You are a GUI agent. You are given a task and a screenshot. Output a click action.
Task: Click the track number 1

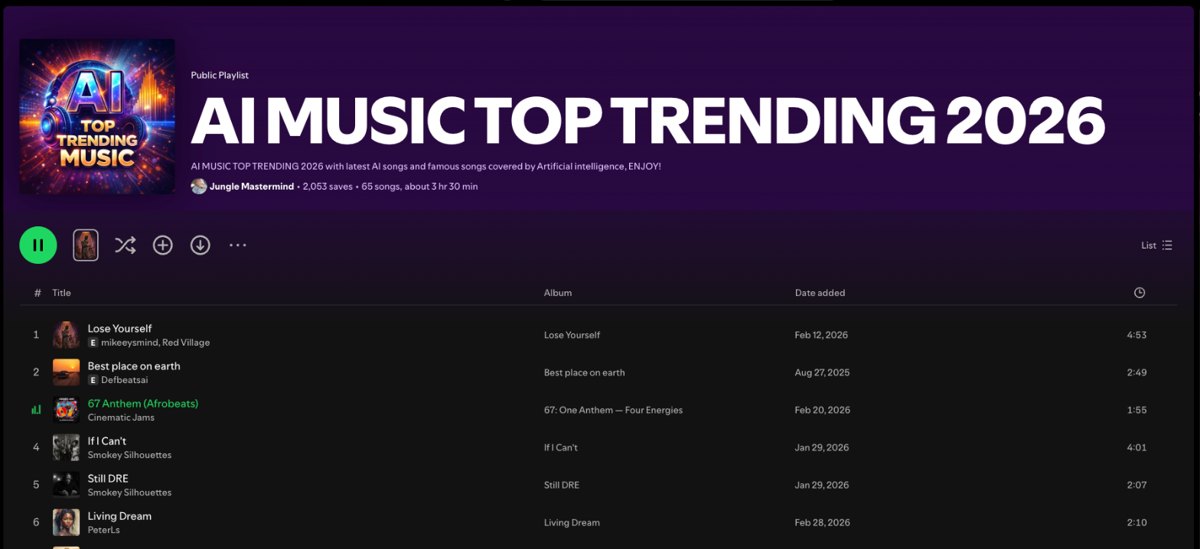37,335
